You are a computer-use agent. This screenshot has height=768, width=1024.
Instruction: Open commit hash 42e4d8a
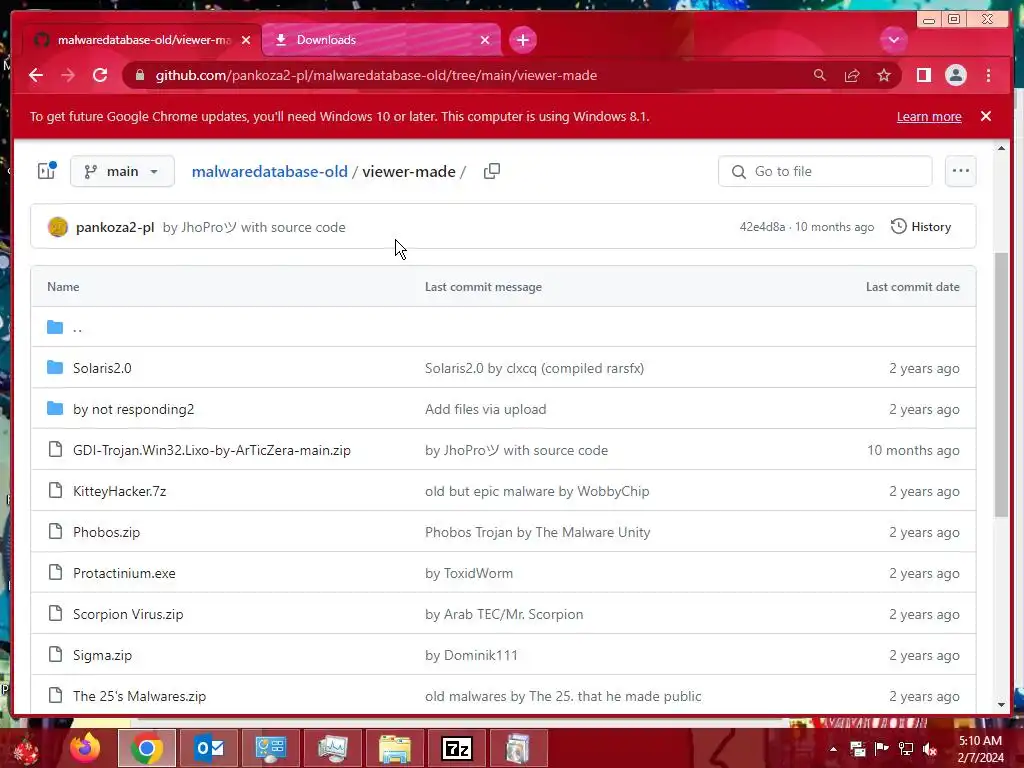point(762,227)
